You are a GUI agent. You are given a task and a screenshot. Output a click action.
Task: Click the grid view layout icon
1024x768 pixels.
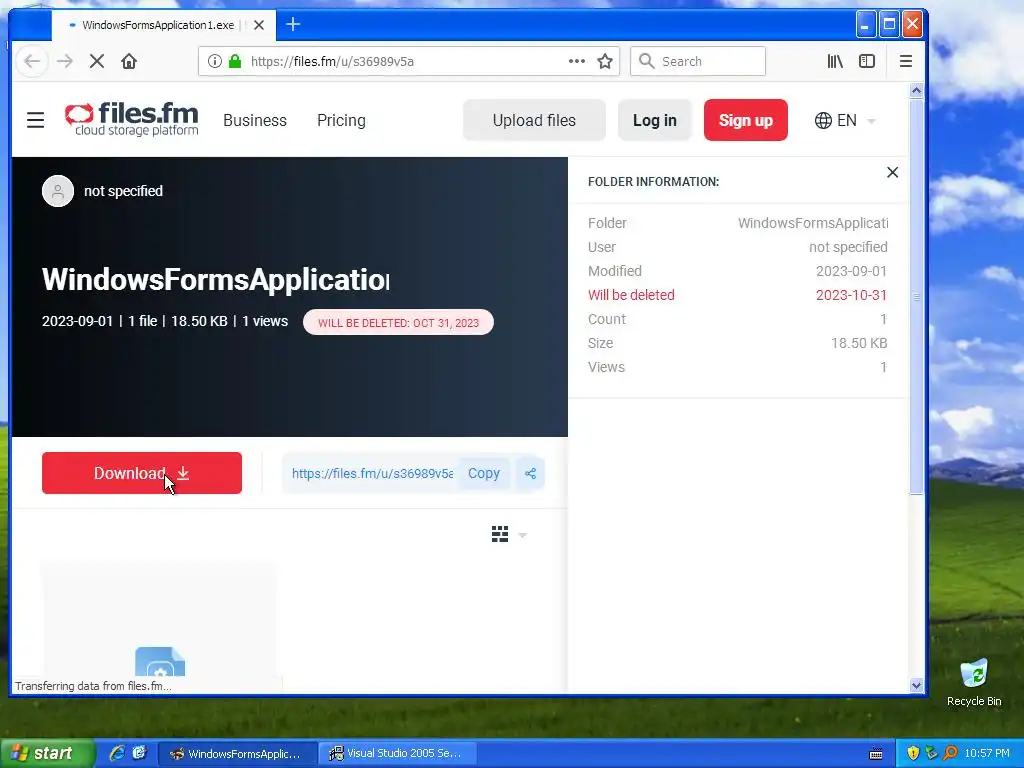[500, 534]
